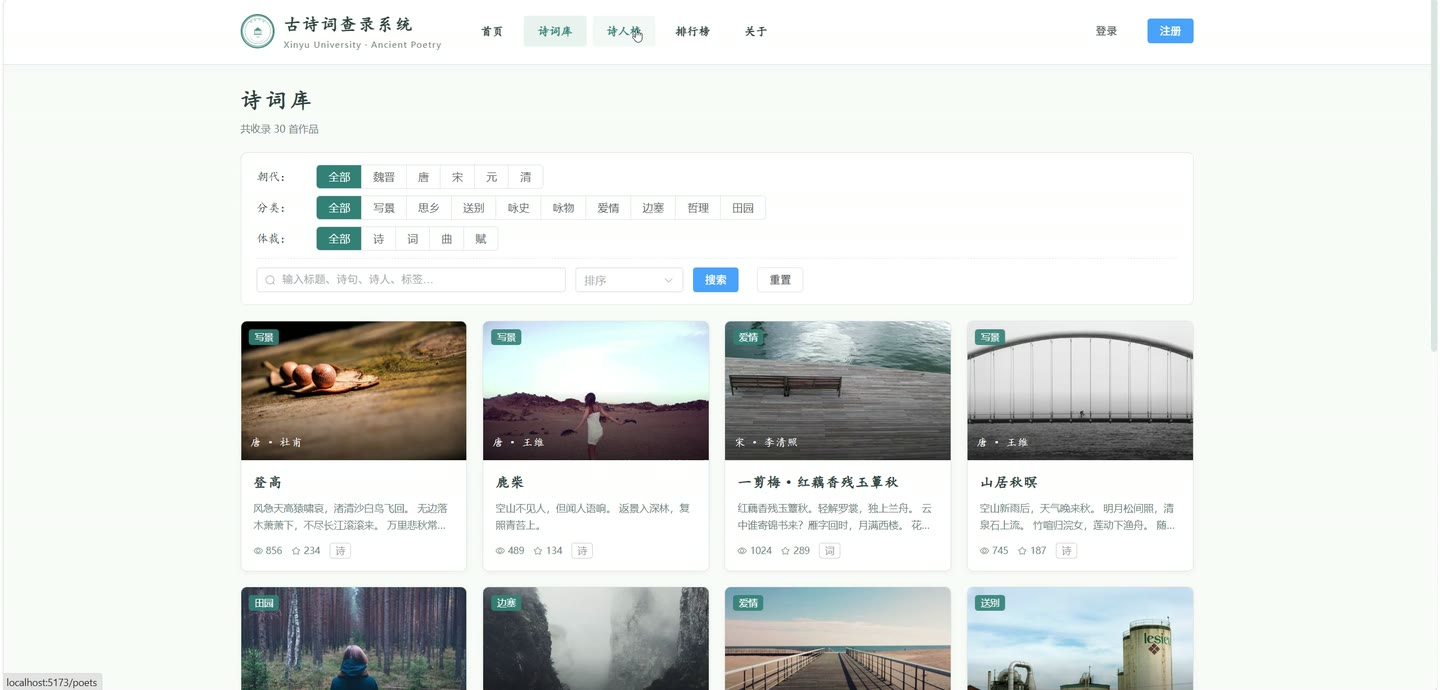Open the 一剪梅 poem card image

(x=838, y=390)
